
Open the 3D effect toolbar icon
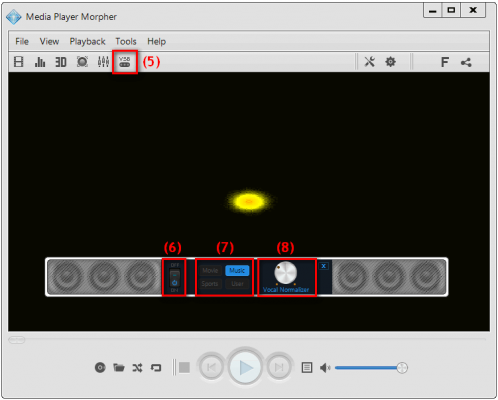point(61,62)
